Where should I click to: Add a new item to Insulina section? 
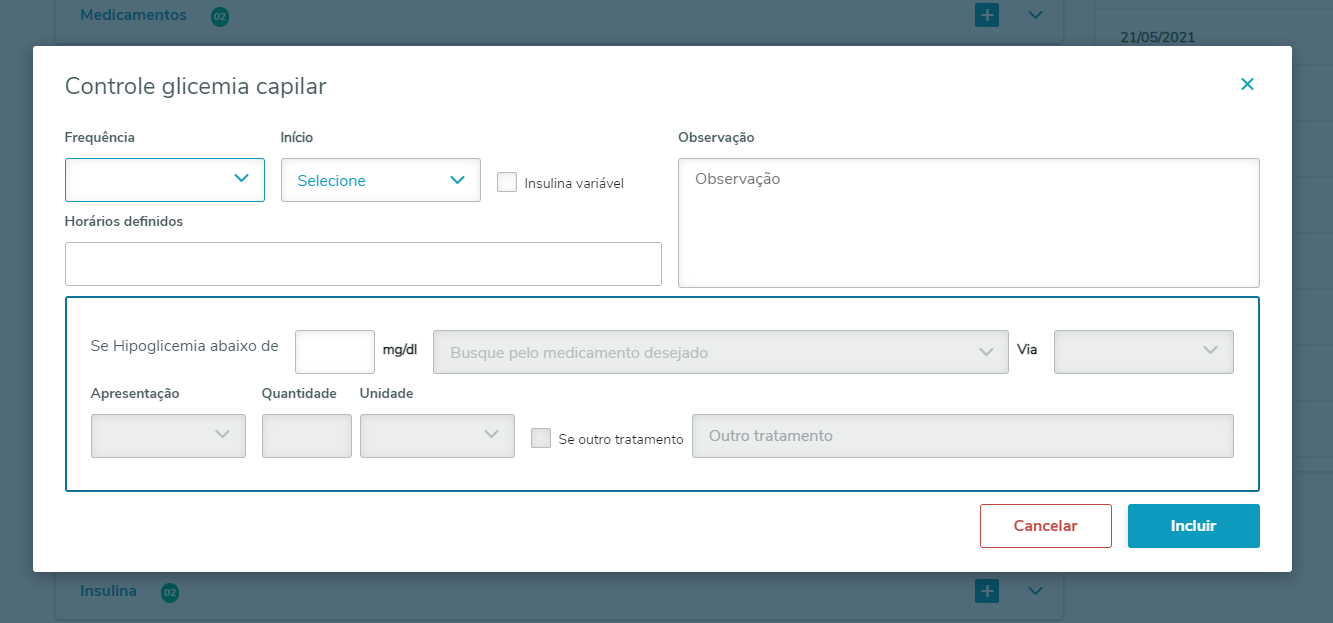987,591
